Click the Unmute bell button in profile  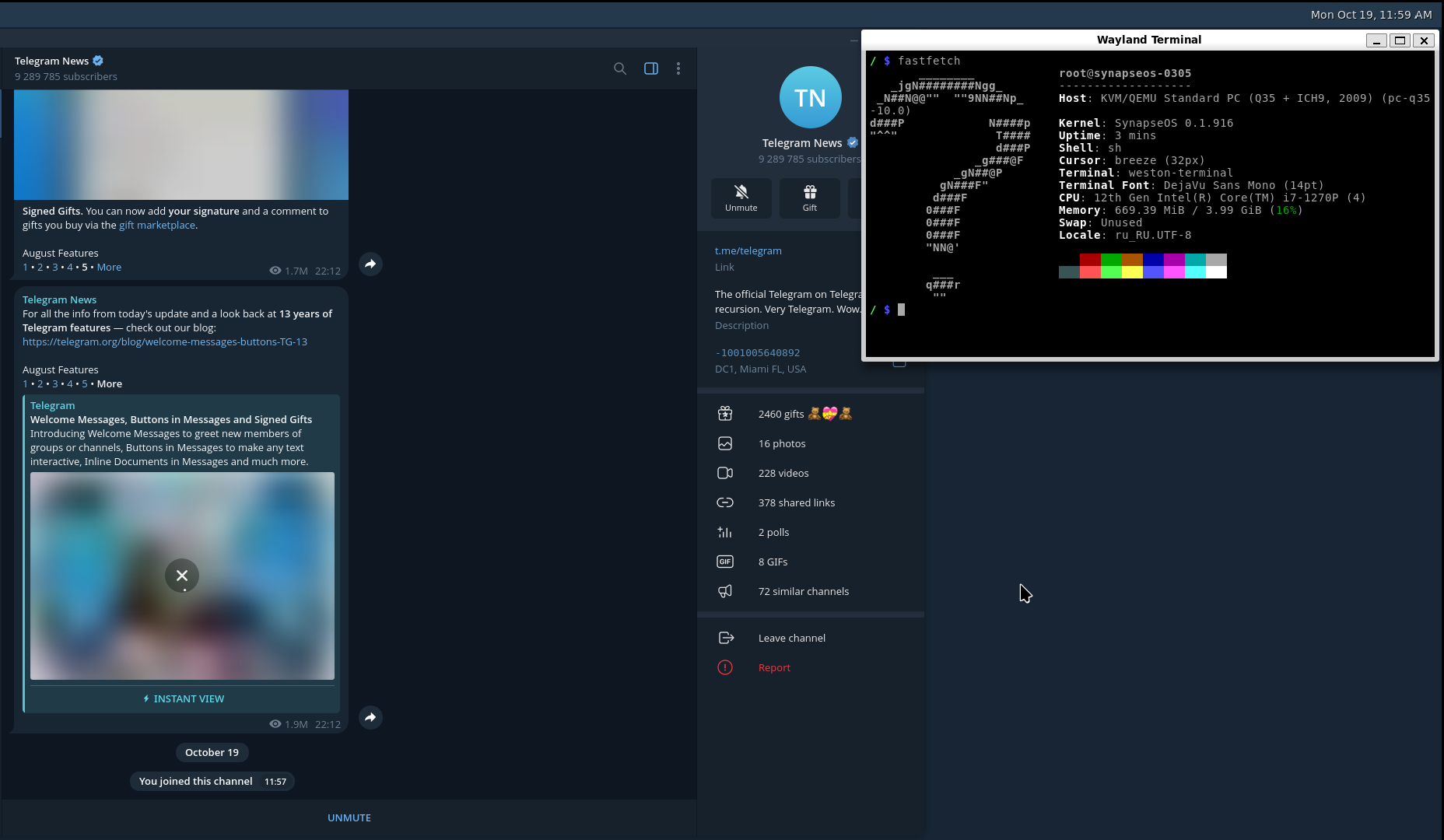741,198
